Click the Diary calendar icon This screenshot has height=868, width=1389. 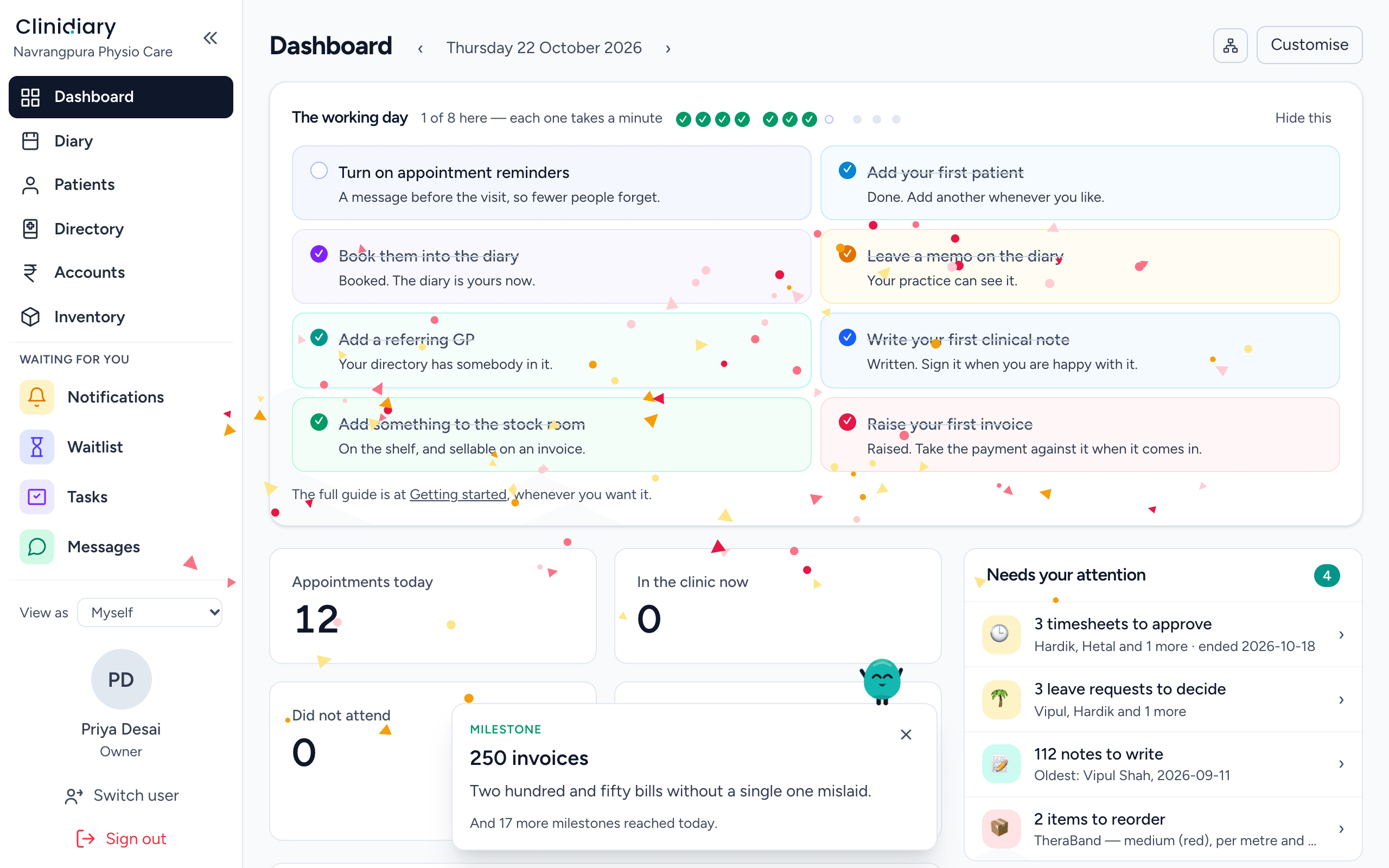(x=30, y=141)
